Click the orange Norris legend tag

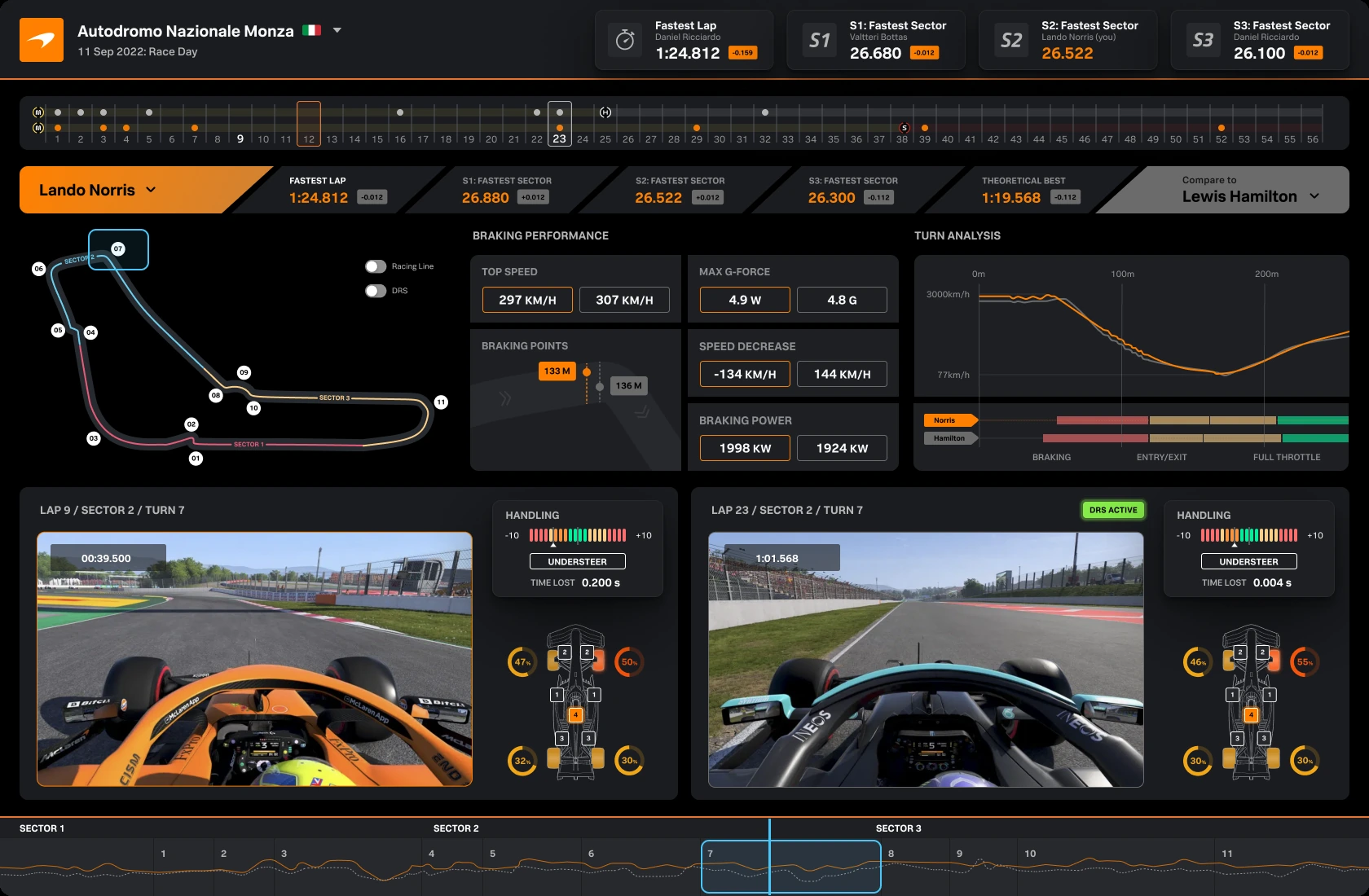[x=950, y=420]
